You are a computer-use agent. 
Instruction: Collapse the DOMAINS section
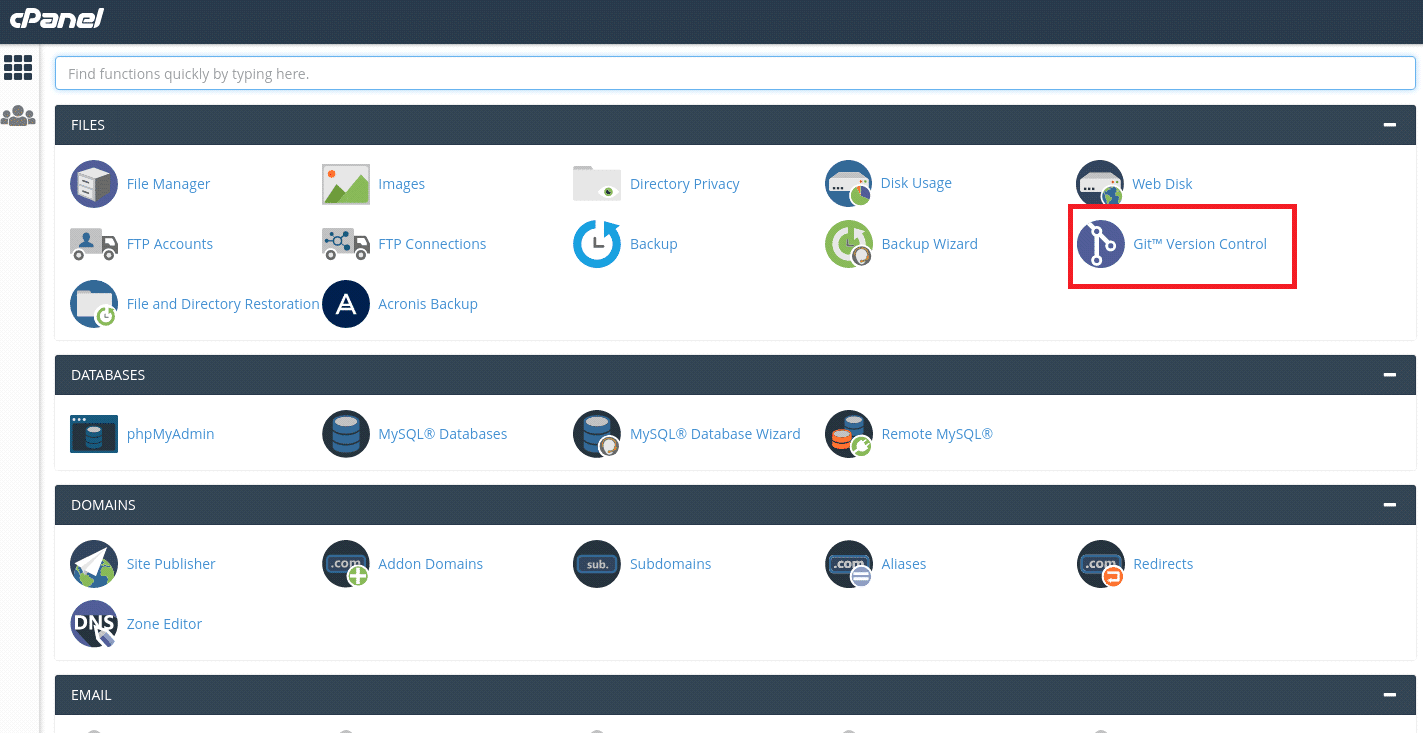tap(1389, 505)
